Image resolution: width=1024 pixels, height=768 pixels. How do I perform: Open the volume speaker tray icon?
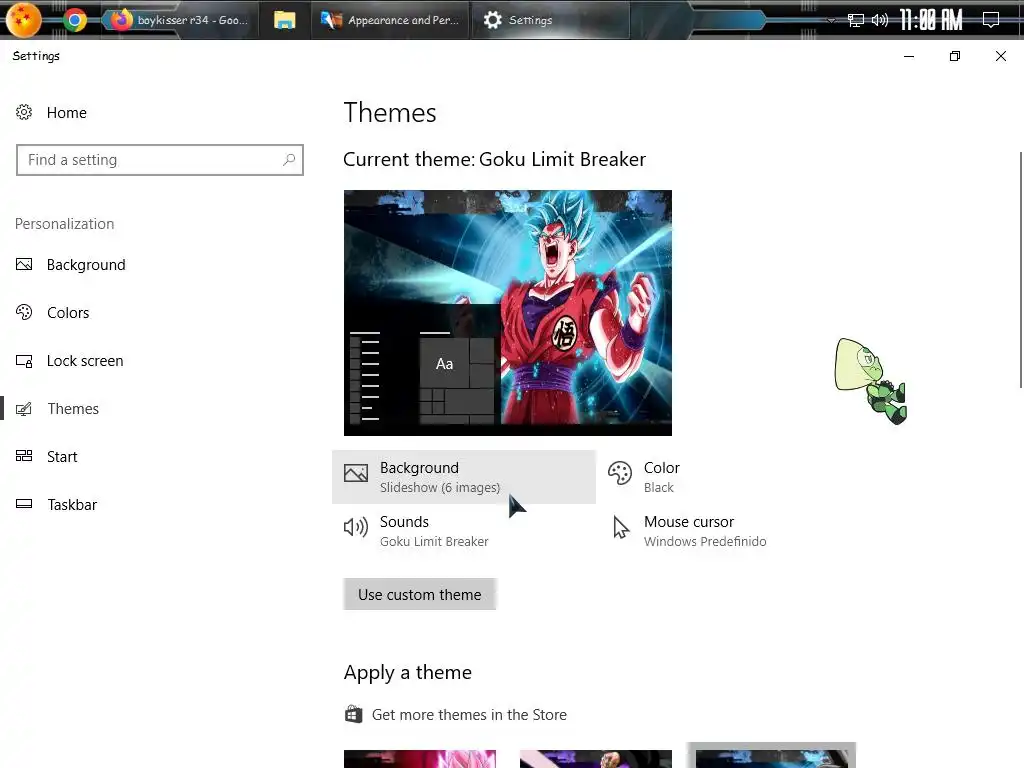pyautogui.click(x=880, y=20)
